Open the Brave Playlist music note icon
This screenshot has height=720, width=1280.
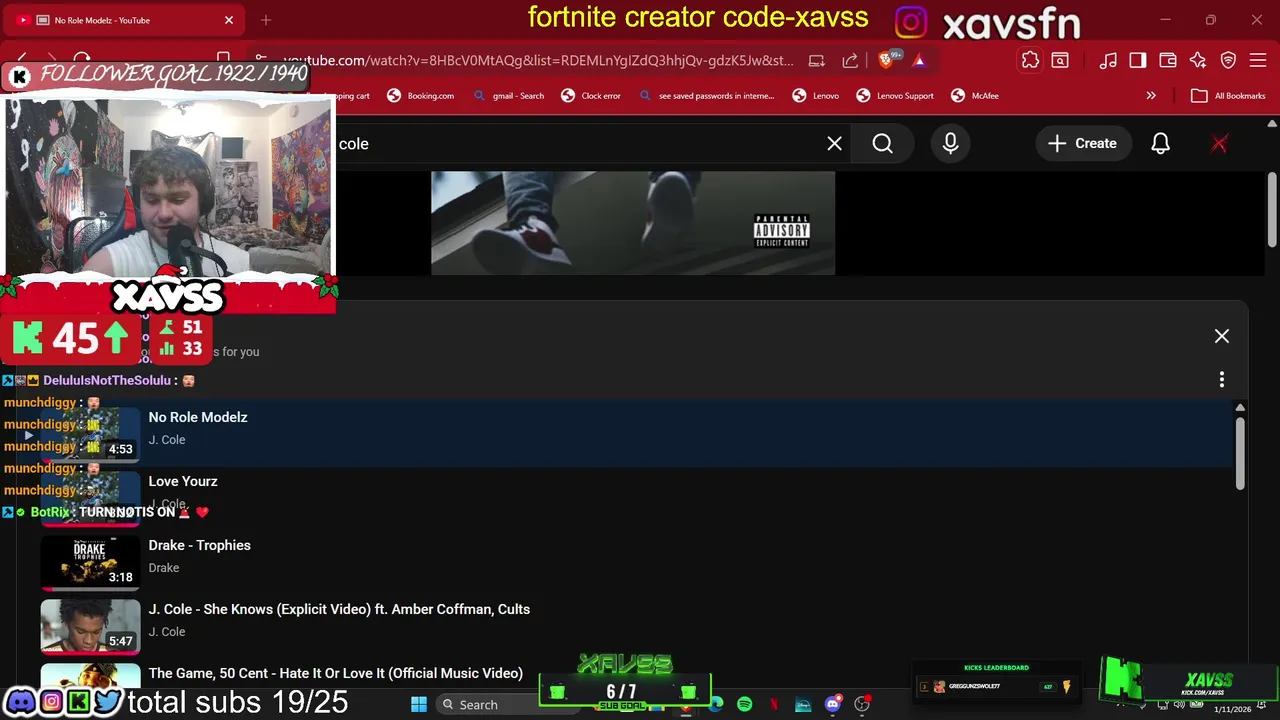(x=1108, y=60)
